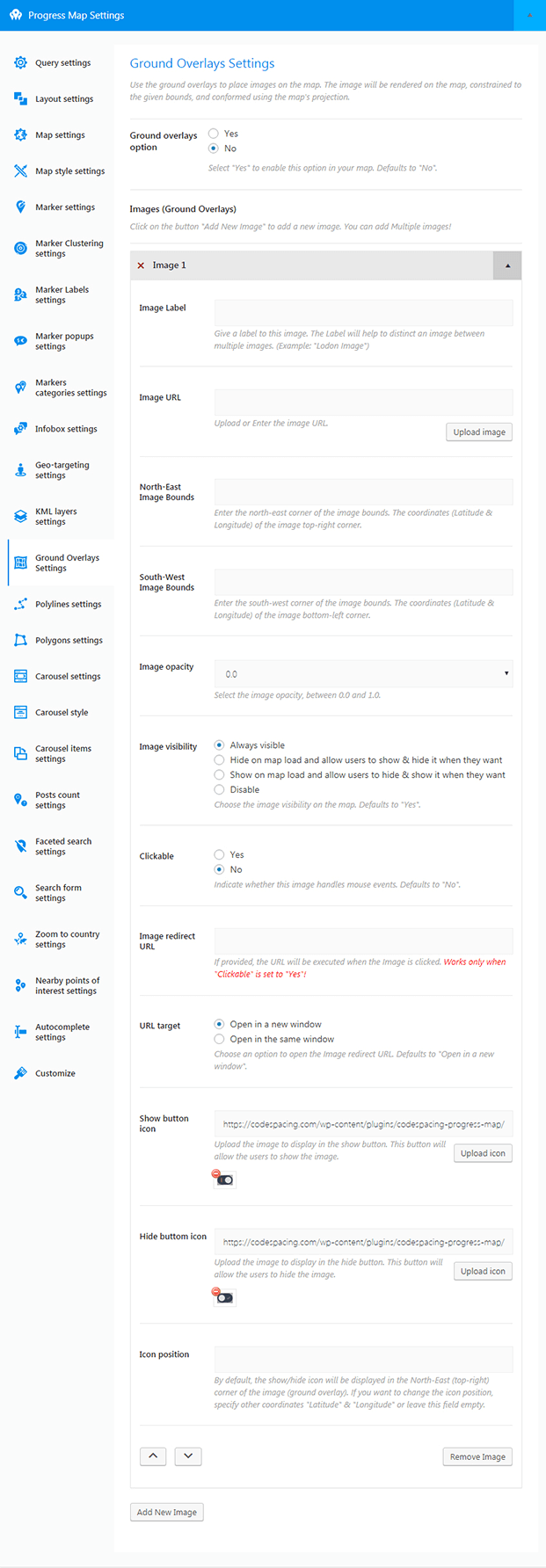Click the KML layers settings icon
This screenshot has height=1568, width=546.
[x=20, y=517]
